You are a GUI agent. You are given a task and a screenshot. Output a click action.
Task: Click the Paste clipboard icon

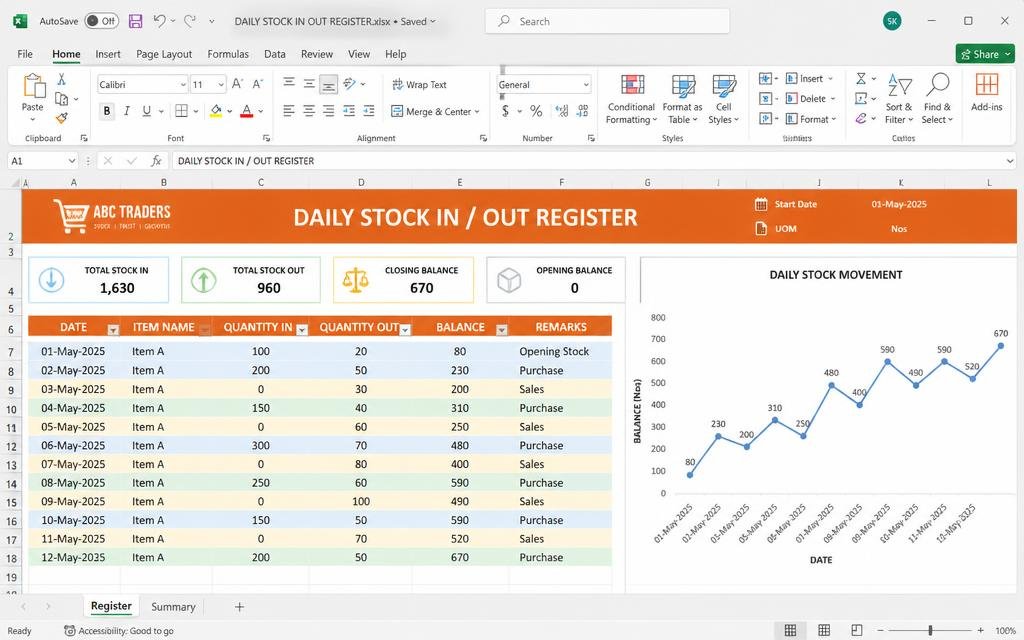point(33,86)
